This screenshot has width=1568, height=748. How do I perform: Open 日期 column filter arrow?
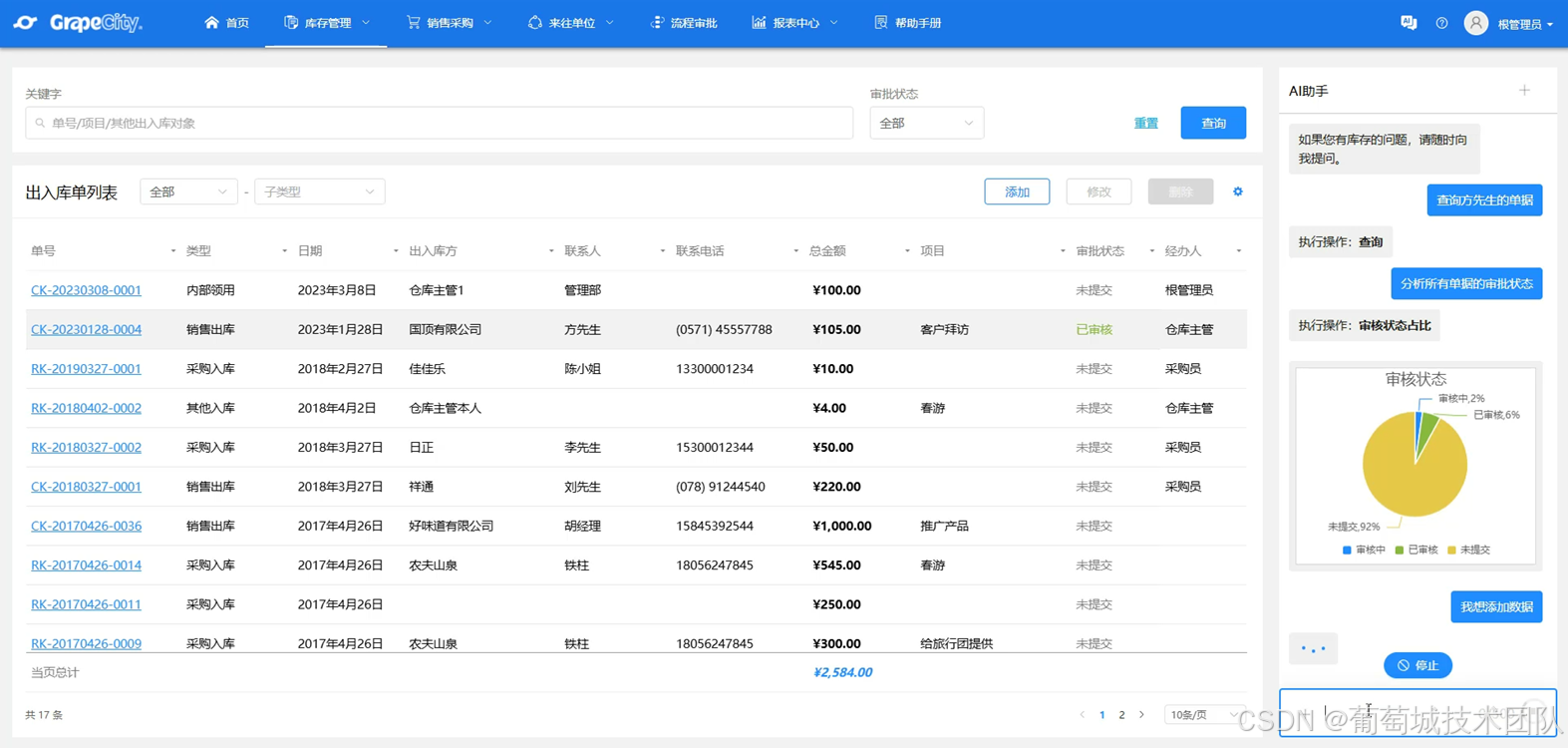pos(396,251)
